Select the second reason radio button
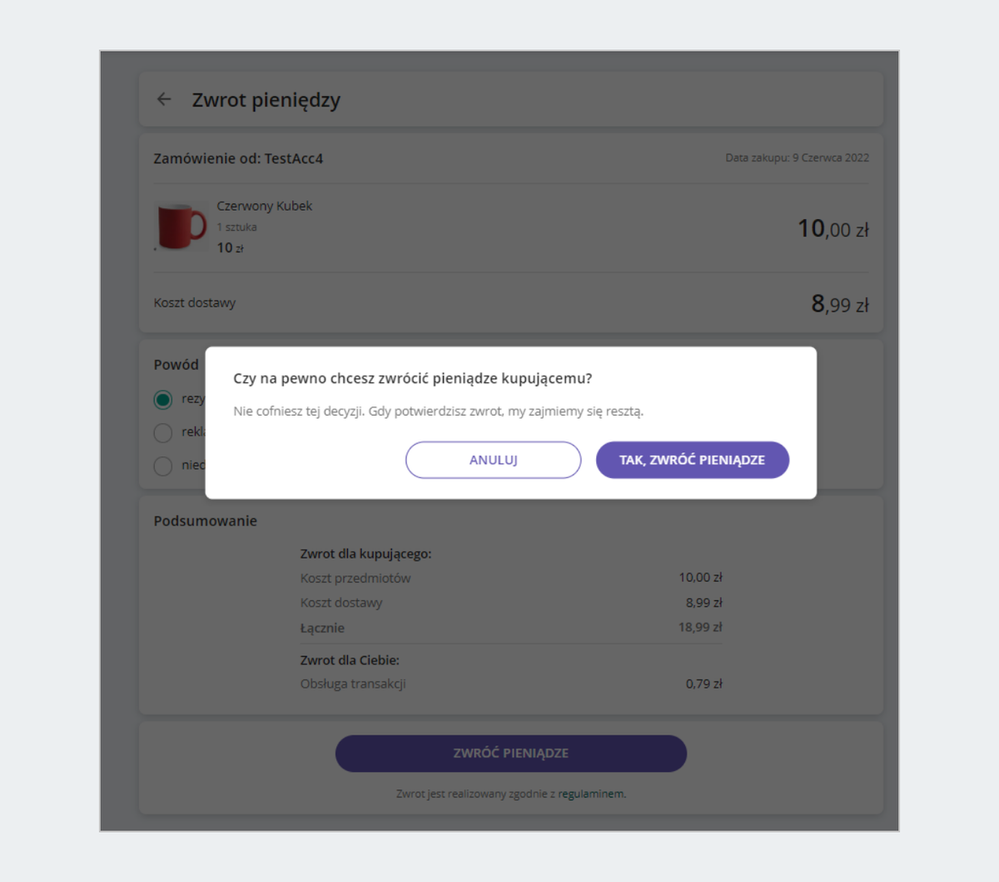Screen dimensions: 999x882 pos(163,433)
